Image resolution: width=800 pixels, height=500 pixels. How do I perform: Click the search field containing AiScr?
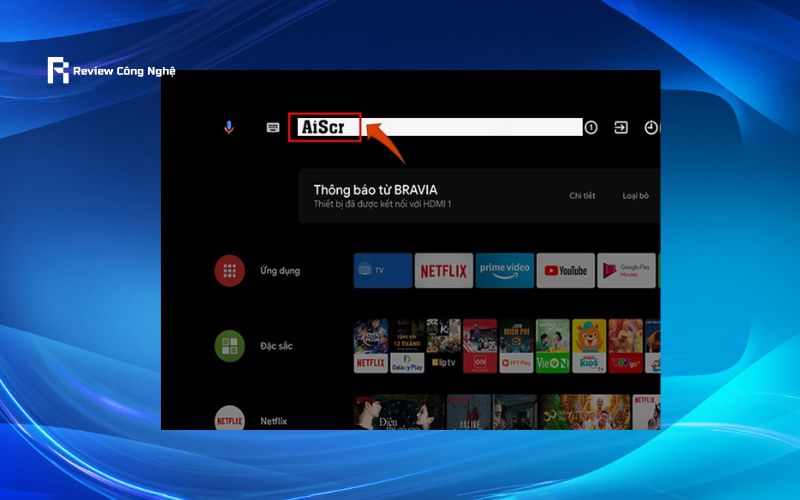440,127
